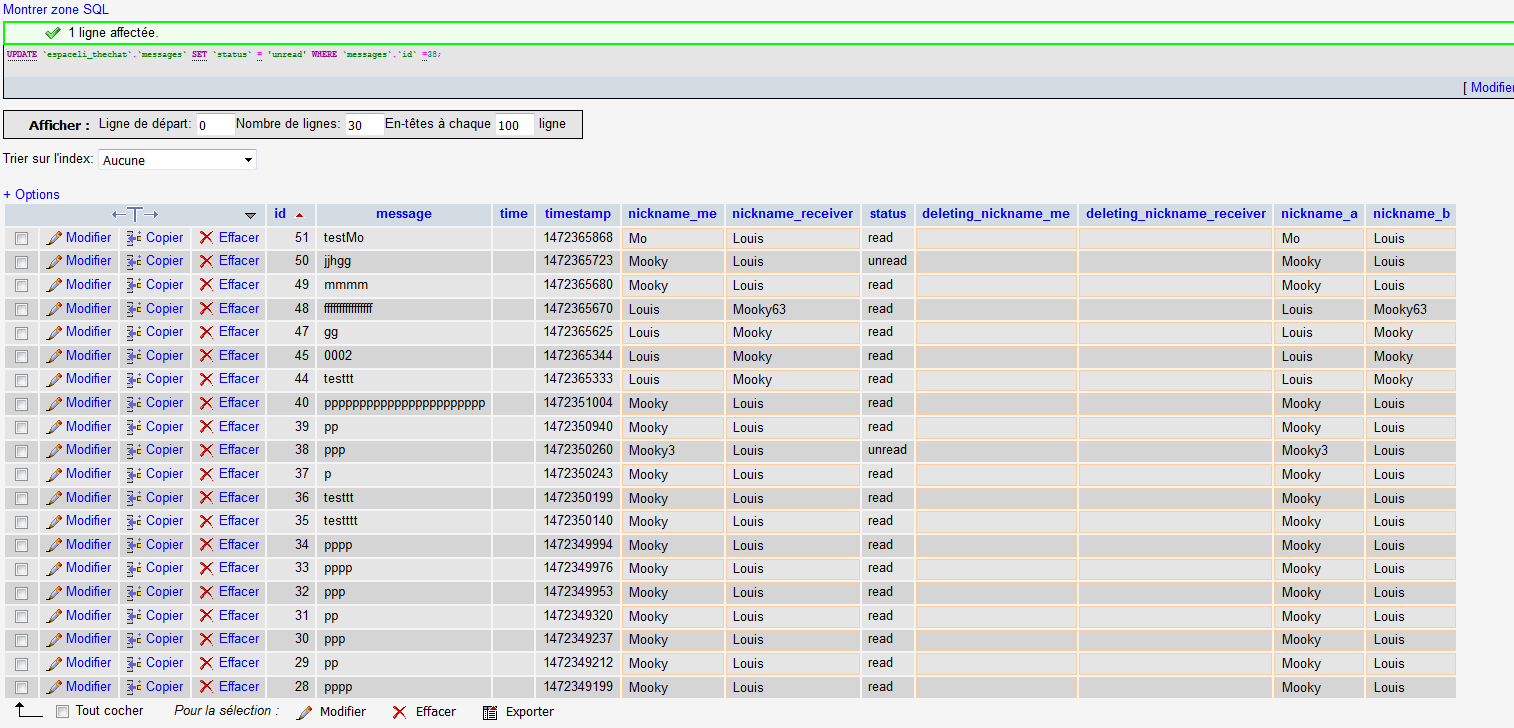The width and height of the screenshot is (1514, 728).
Task: Tick the checkbox for row id 51
Action: pos(21,238)
